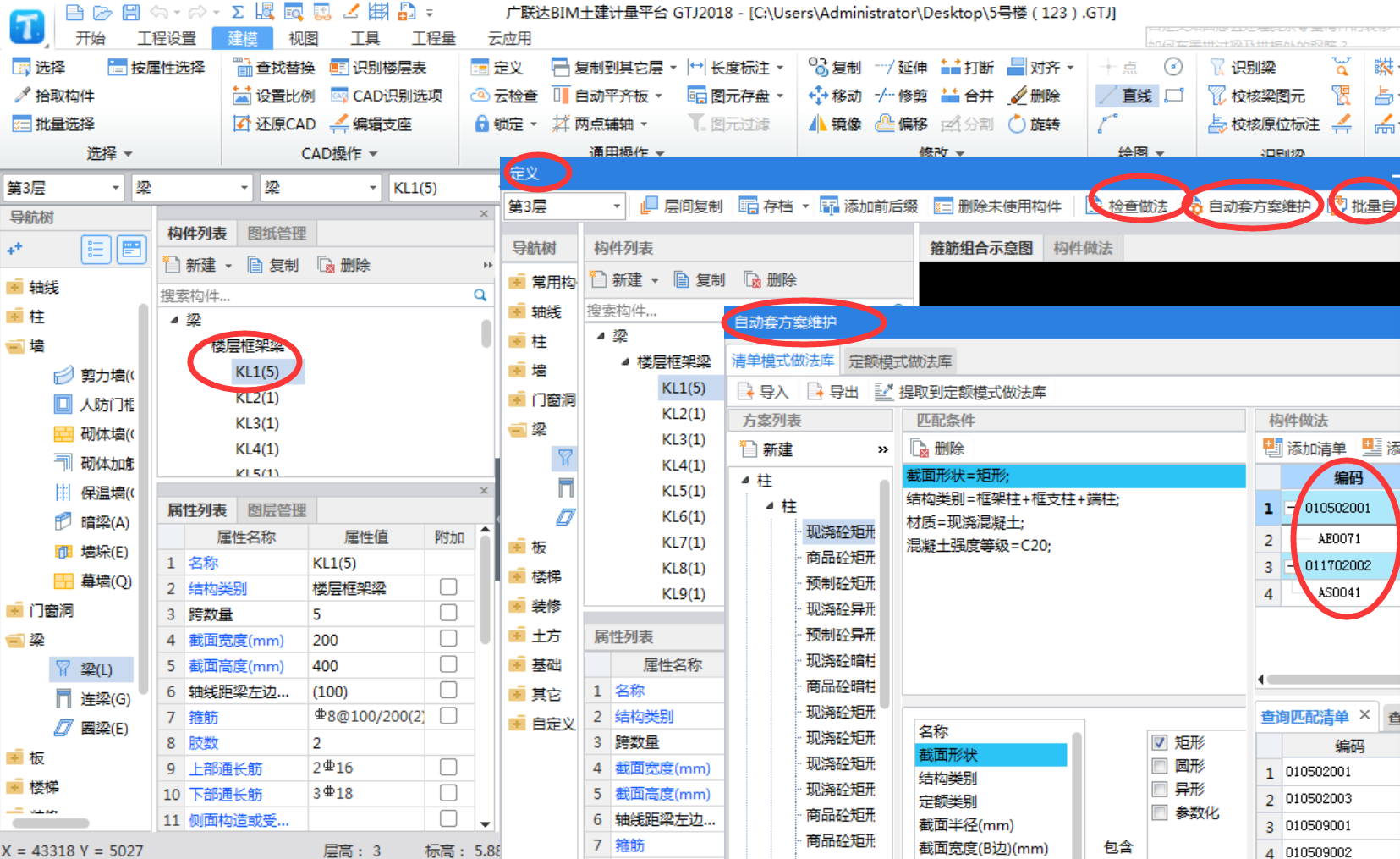Click the 偏移 offset tool
The image size is (1400, 859).
tap(901, 124)
